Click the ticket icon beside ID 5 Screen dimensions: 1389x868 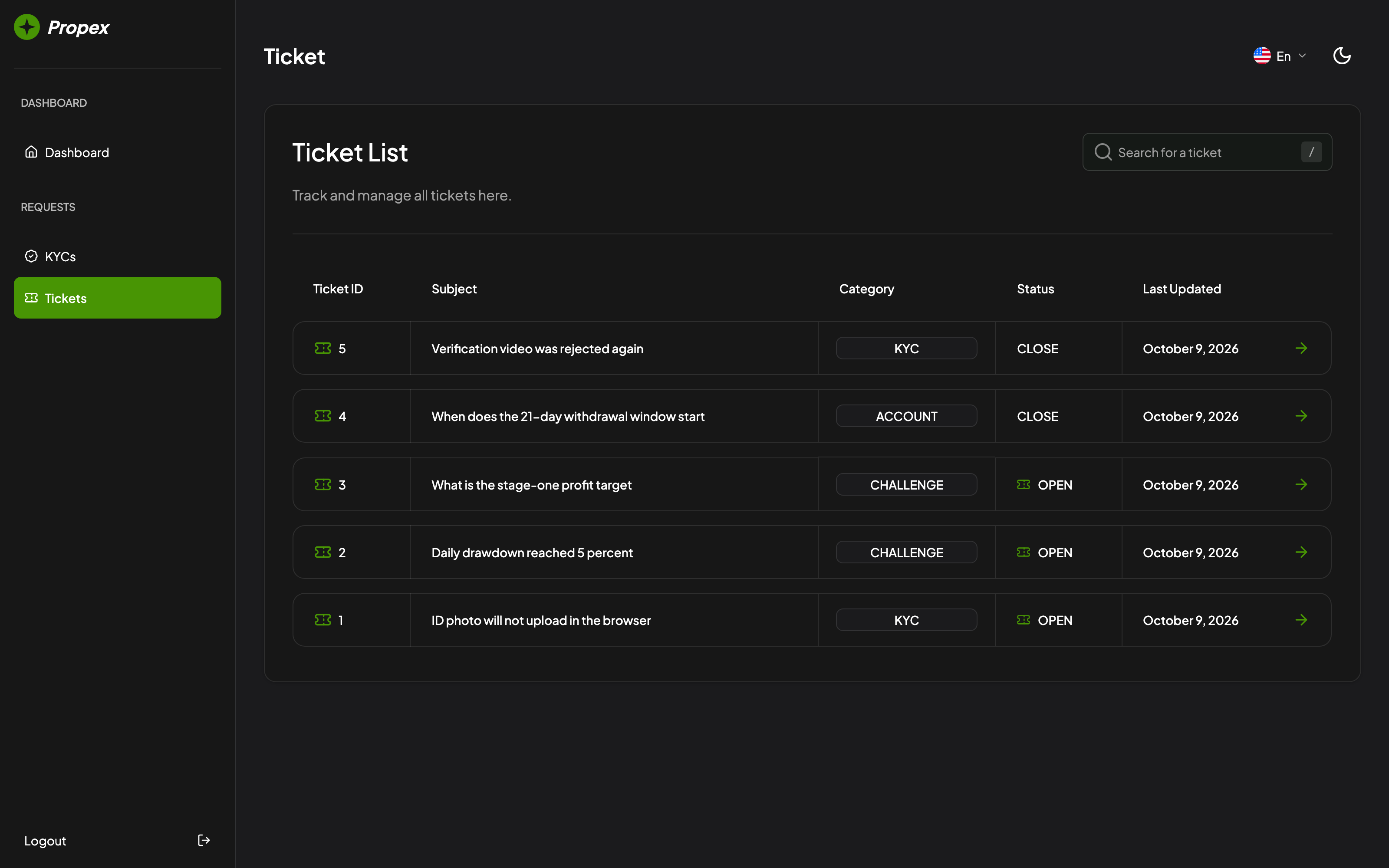[x=323, y=349]
